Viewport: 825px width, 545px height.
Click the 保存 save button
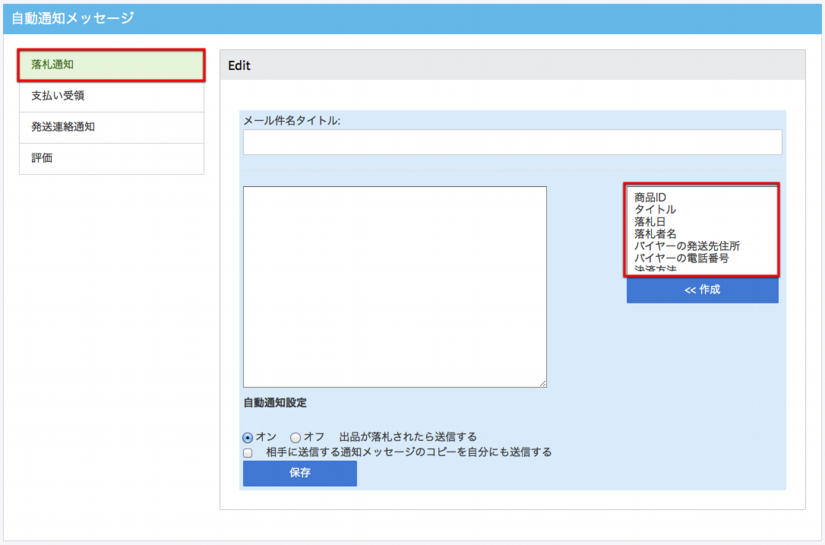click(x=299, y=473)
